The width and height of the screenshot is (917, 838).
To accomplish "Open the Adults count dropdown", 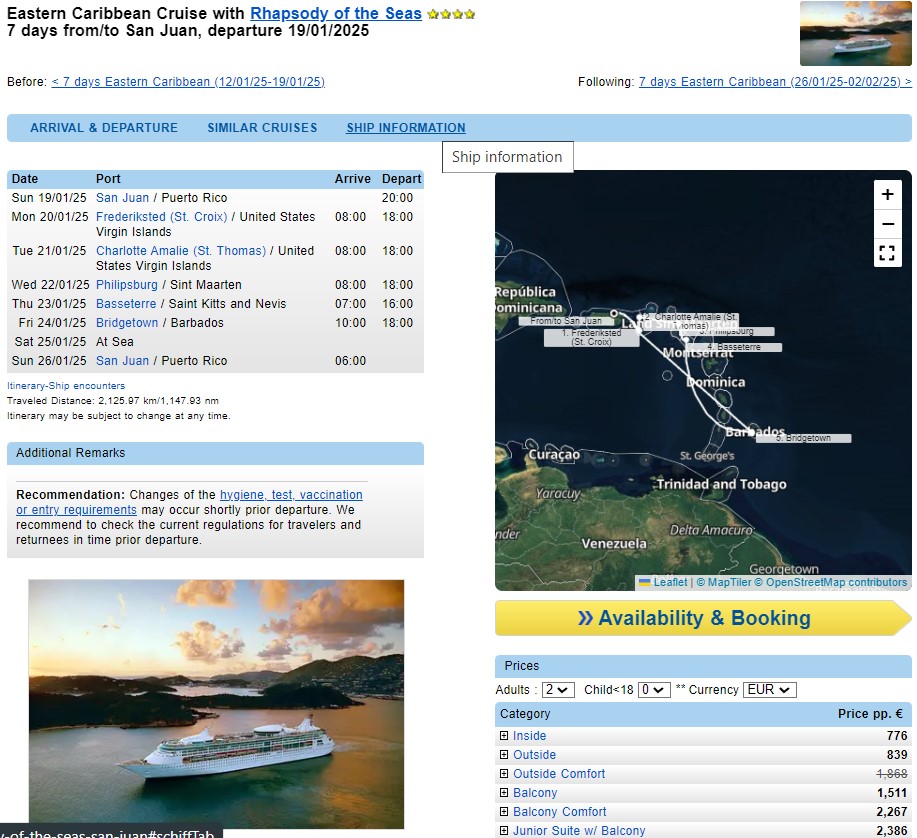I will (x=558, y=689).
